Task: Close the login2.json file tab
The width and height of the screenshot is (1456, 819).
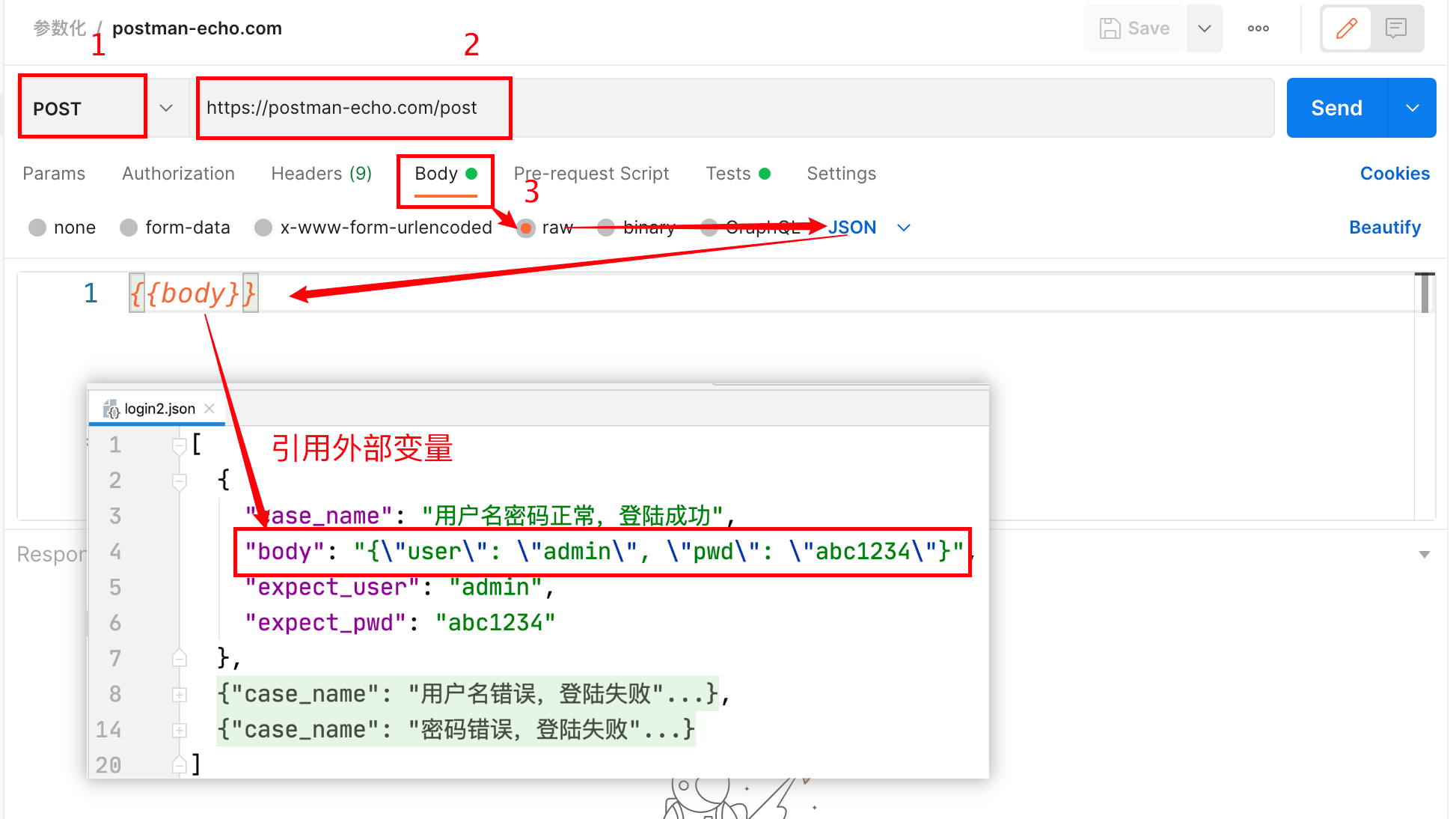Action: 209,408
